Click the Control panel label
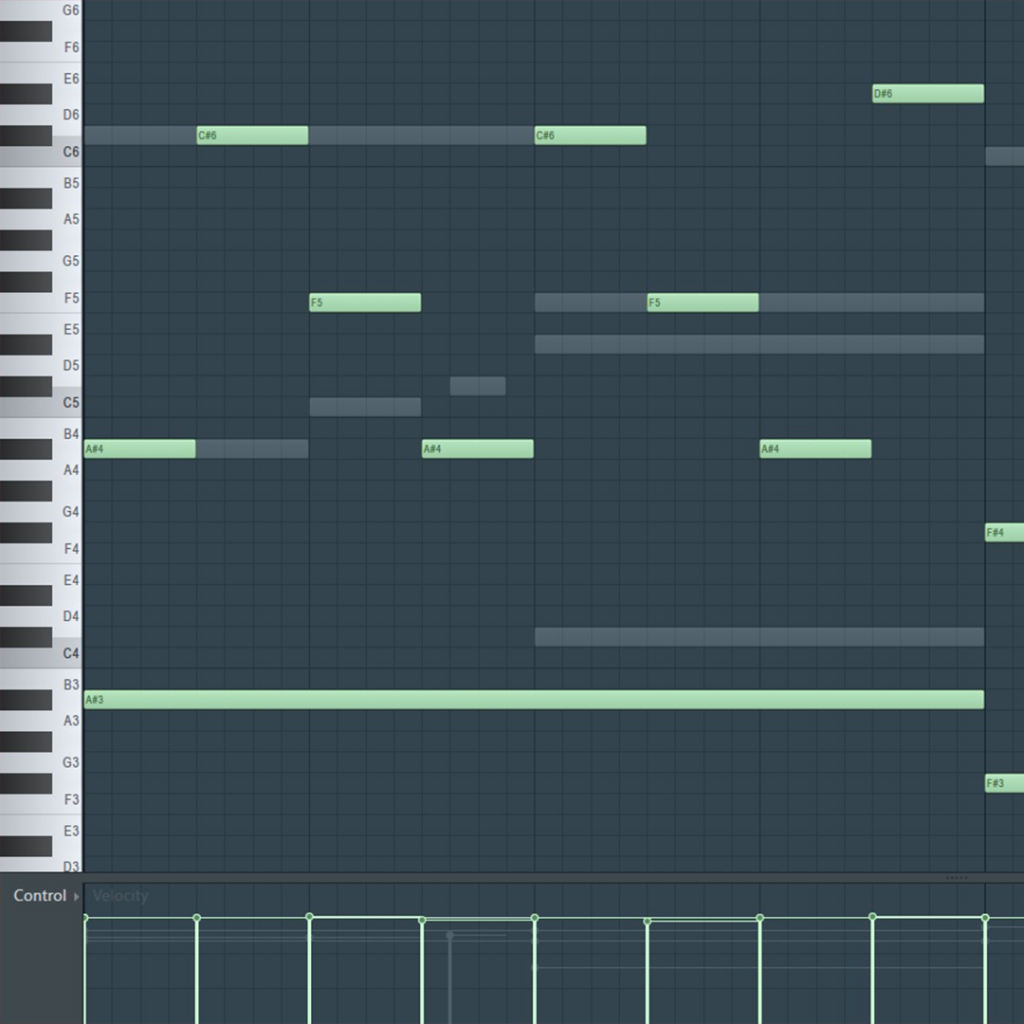Screen dimensions: 1024x1024 39,896
